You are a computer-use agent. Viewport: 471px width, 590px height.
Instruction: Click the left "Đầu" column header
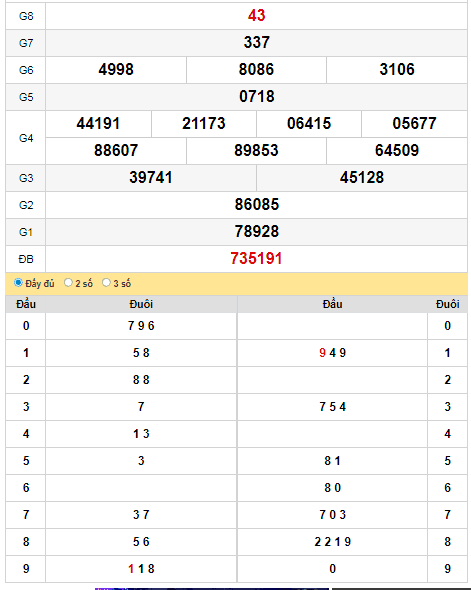26,304
